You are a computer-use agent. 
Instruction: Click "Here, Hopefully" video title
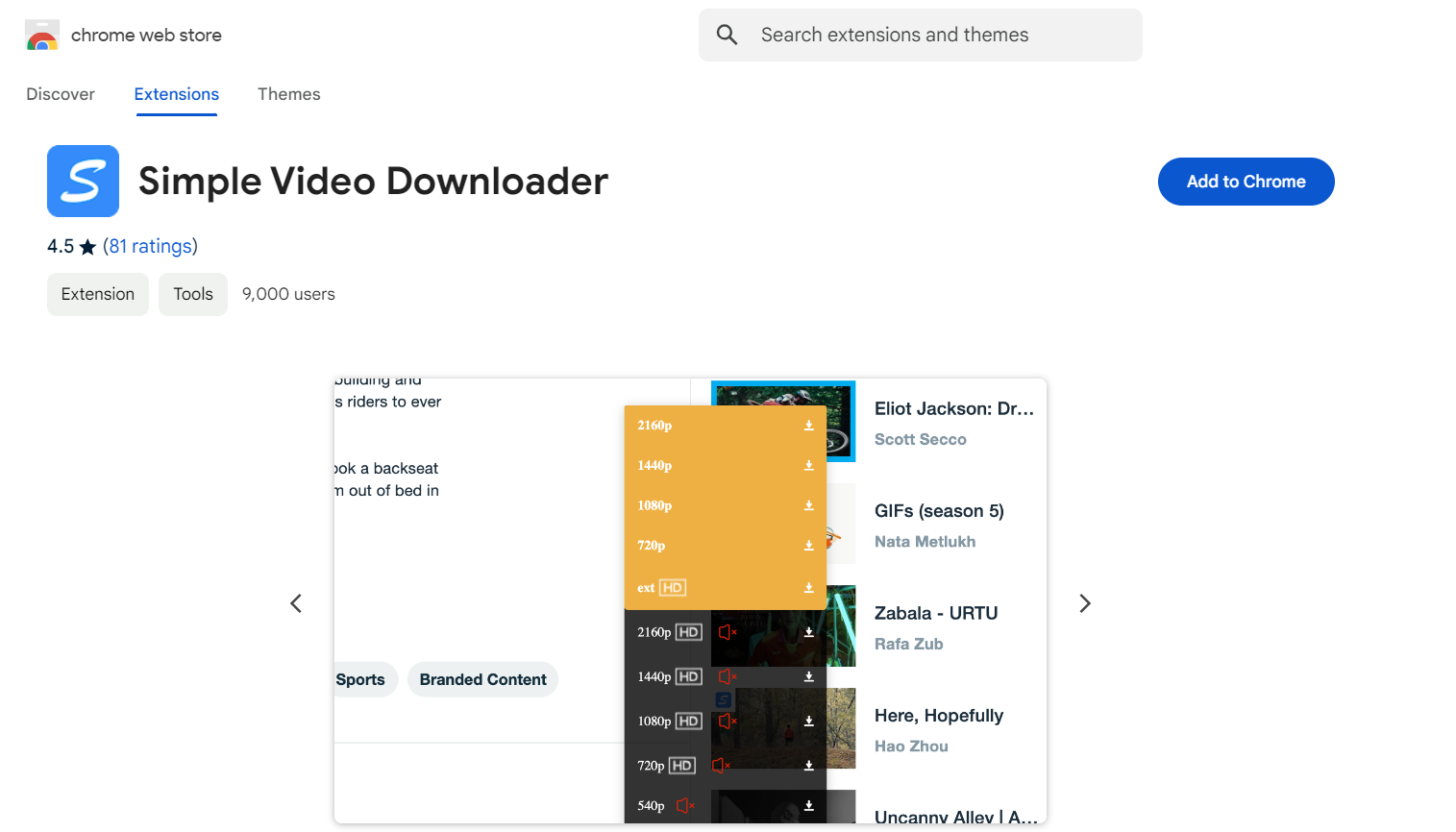pos(939,716)
